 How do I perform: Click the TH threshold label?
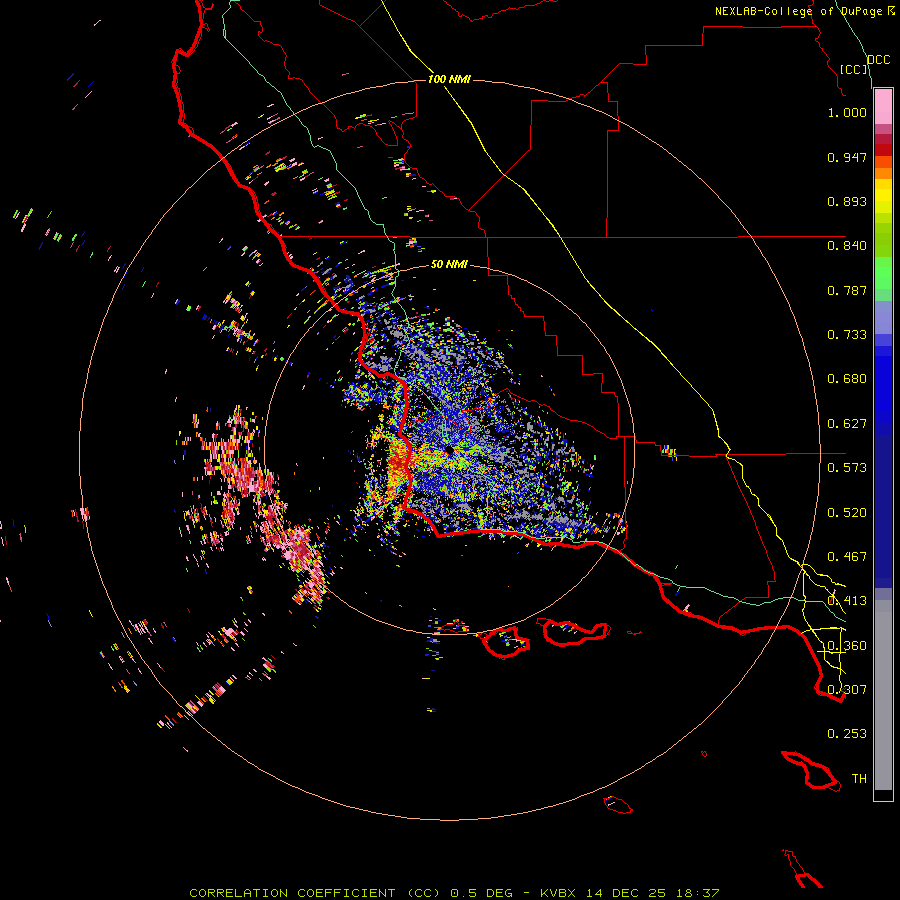pyautogui.click(x=859, y=779)
